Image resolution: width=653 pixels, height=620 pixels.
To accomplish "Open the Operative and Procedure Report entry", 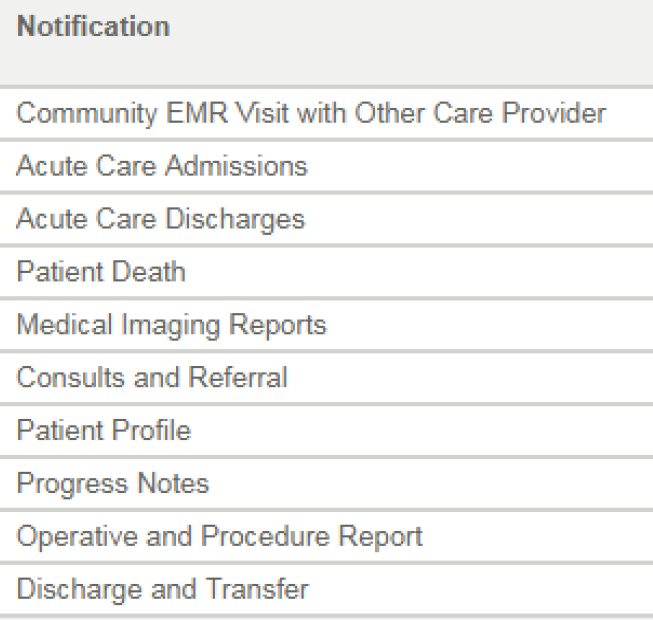I will tap(219, 536).
